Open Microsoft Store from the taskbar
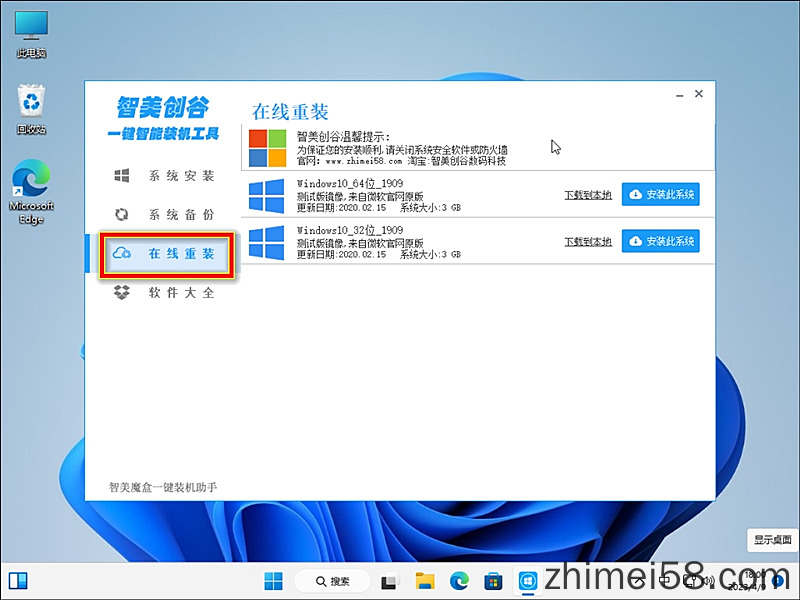 pos(493,581)
